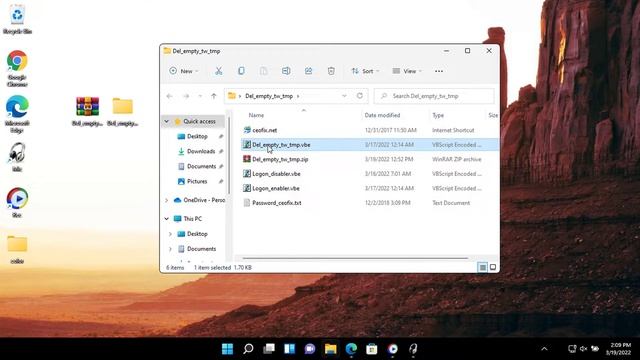
Task: Click the Share icon in Explorer toolbar
Action: click(309, 71)
